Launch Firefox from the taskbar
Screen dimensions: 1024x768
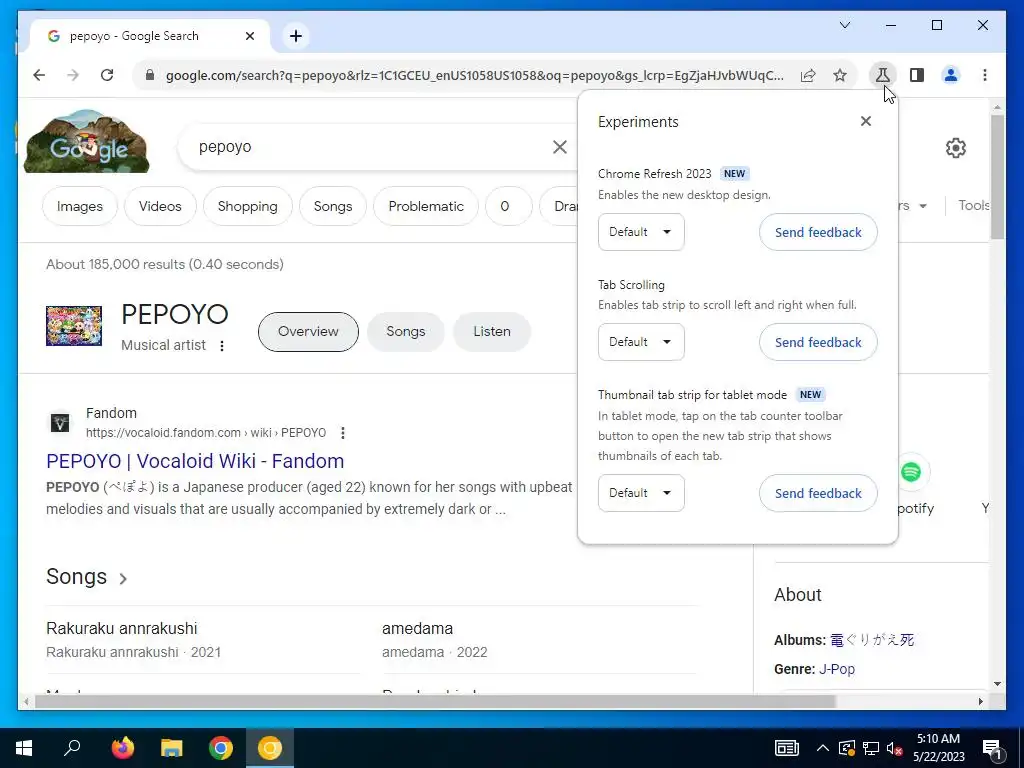[122, 748]
